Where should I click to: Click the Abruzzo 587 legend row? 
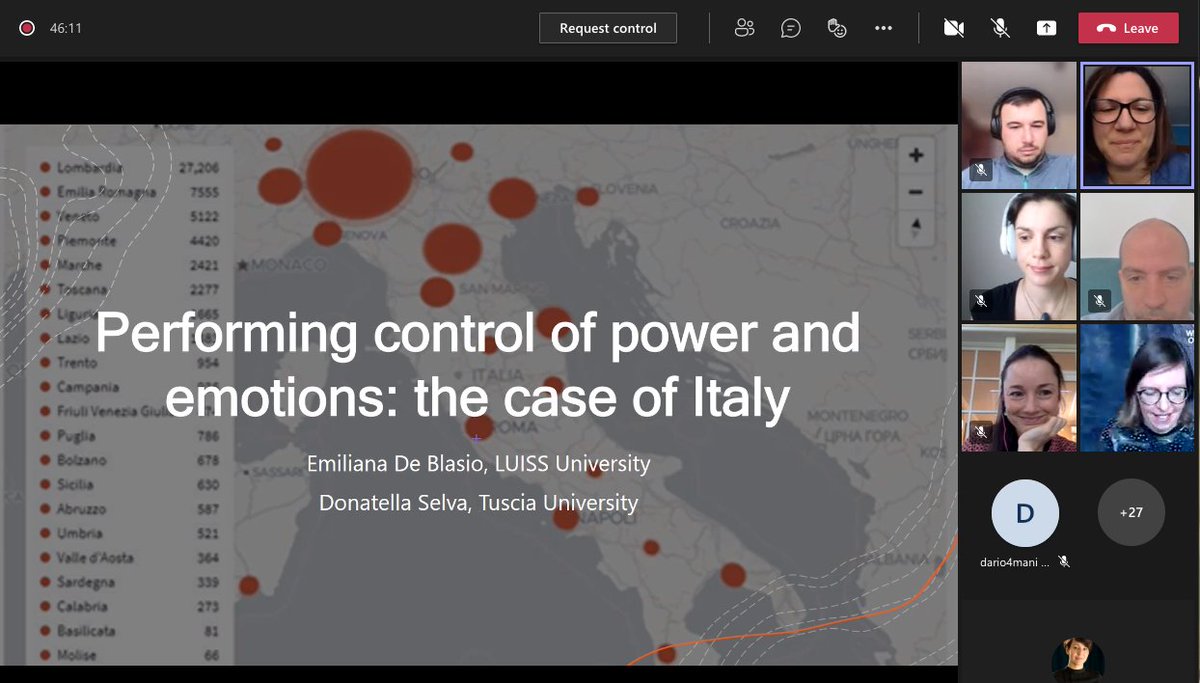click(129, 509)
